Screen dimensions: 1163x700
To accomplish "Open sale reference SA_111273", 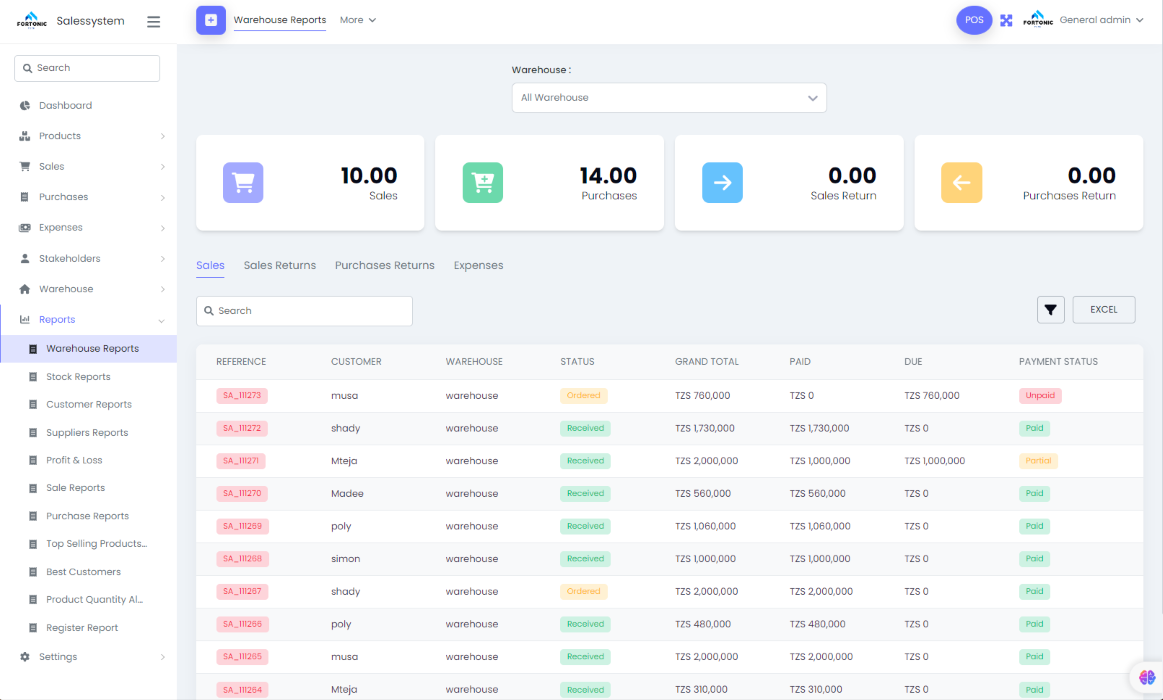I will [x=241, y=396].
